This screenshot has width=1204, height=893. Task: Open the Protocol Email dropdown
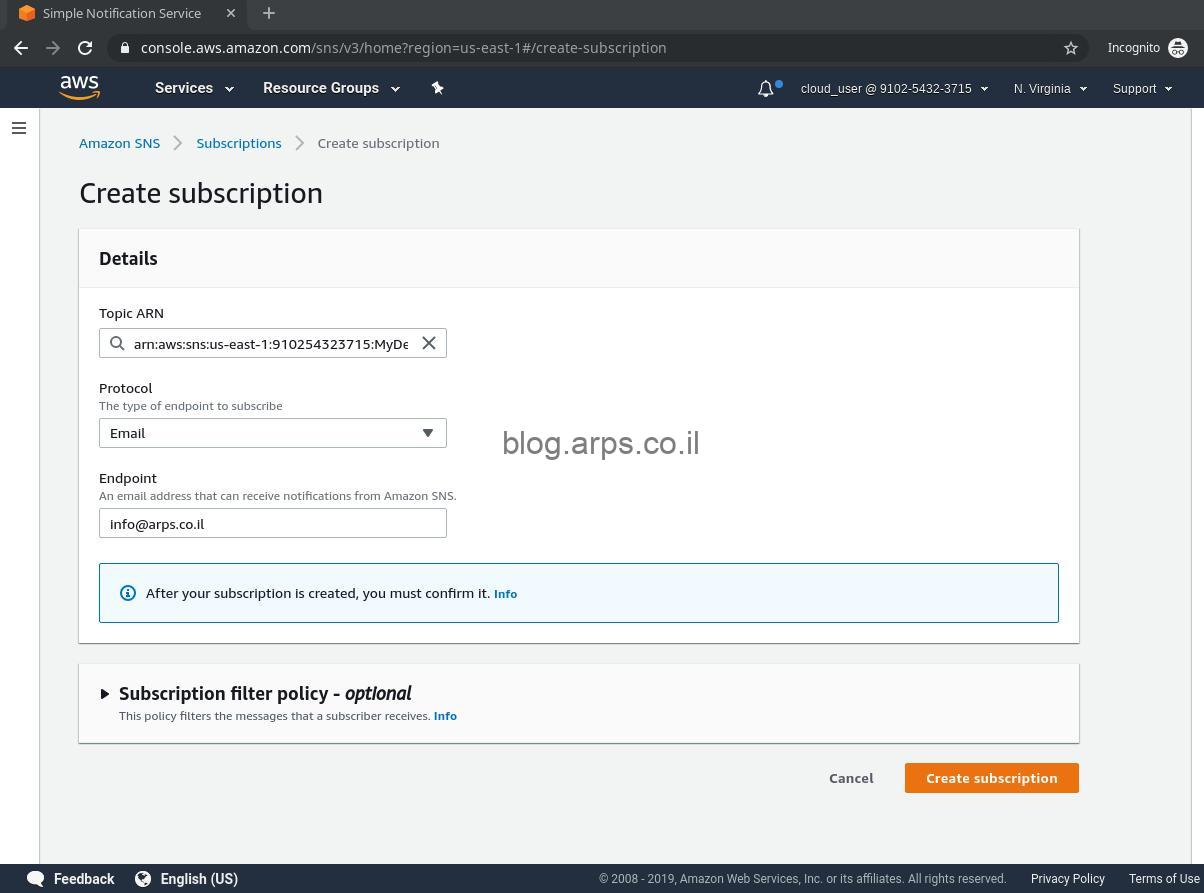[x=273, y=433]
